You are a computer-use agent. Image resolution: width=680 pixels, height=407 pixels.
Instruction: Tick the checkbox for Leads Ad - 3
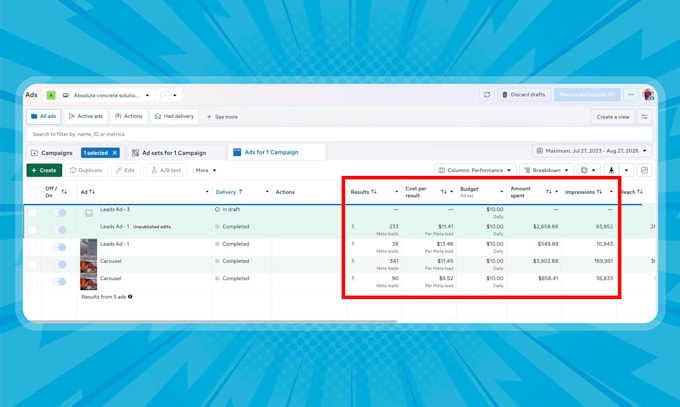pos(32,213)
